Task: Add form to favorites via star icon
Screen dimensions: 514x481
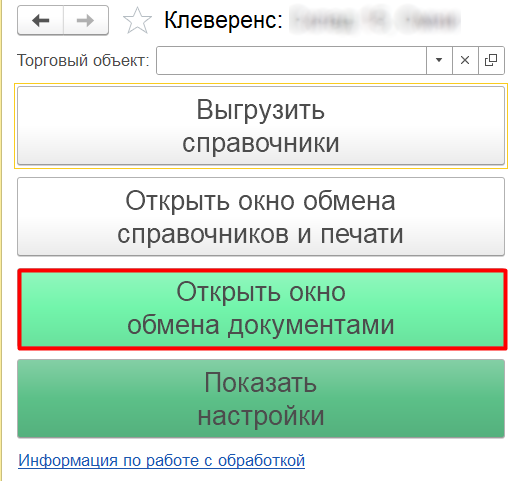Action: [137, 21]
